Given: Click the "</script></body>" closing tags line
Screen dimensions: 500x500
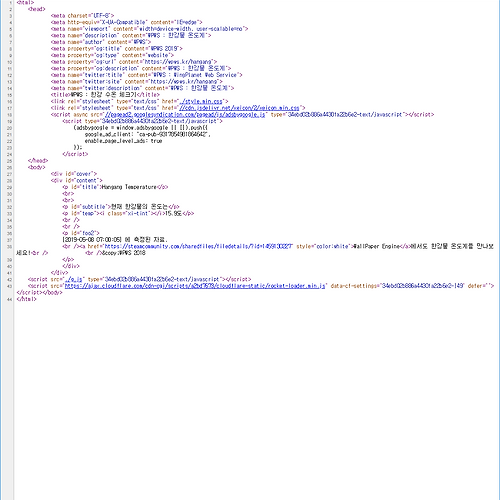Looking at the screenshot, I should click(39, 293).
